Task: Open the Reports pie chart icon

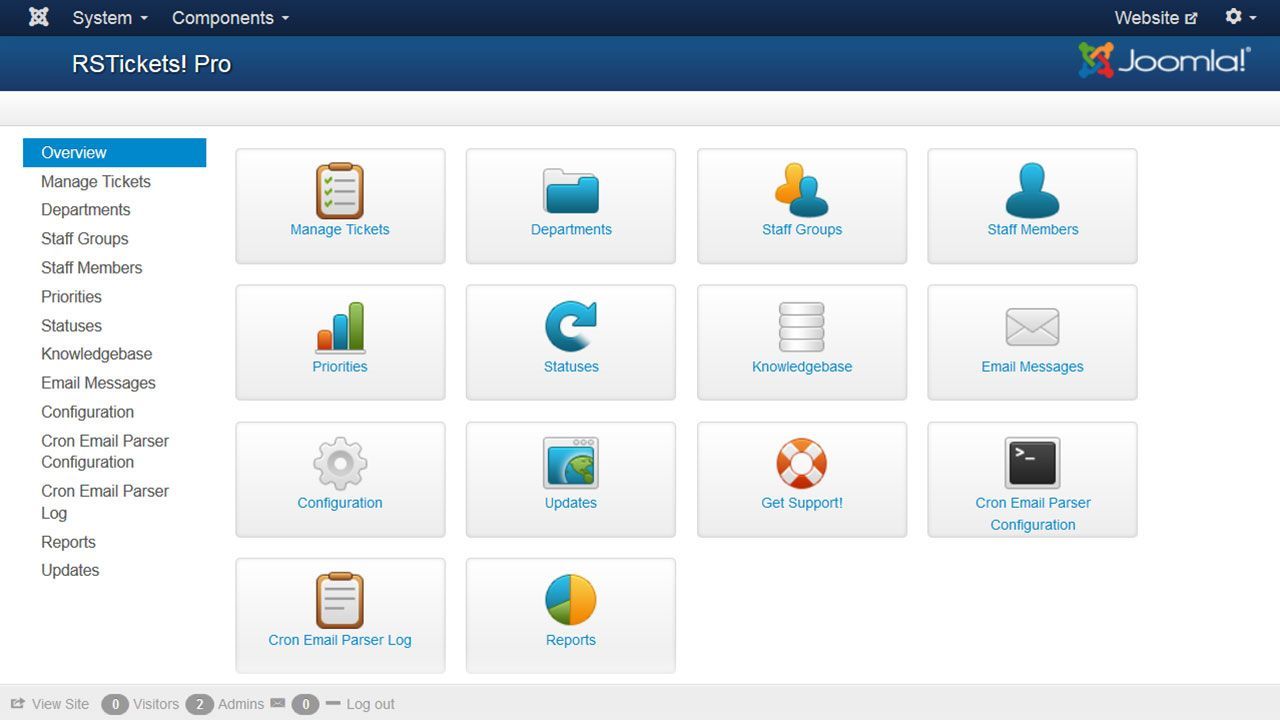Action: (571, 600)
